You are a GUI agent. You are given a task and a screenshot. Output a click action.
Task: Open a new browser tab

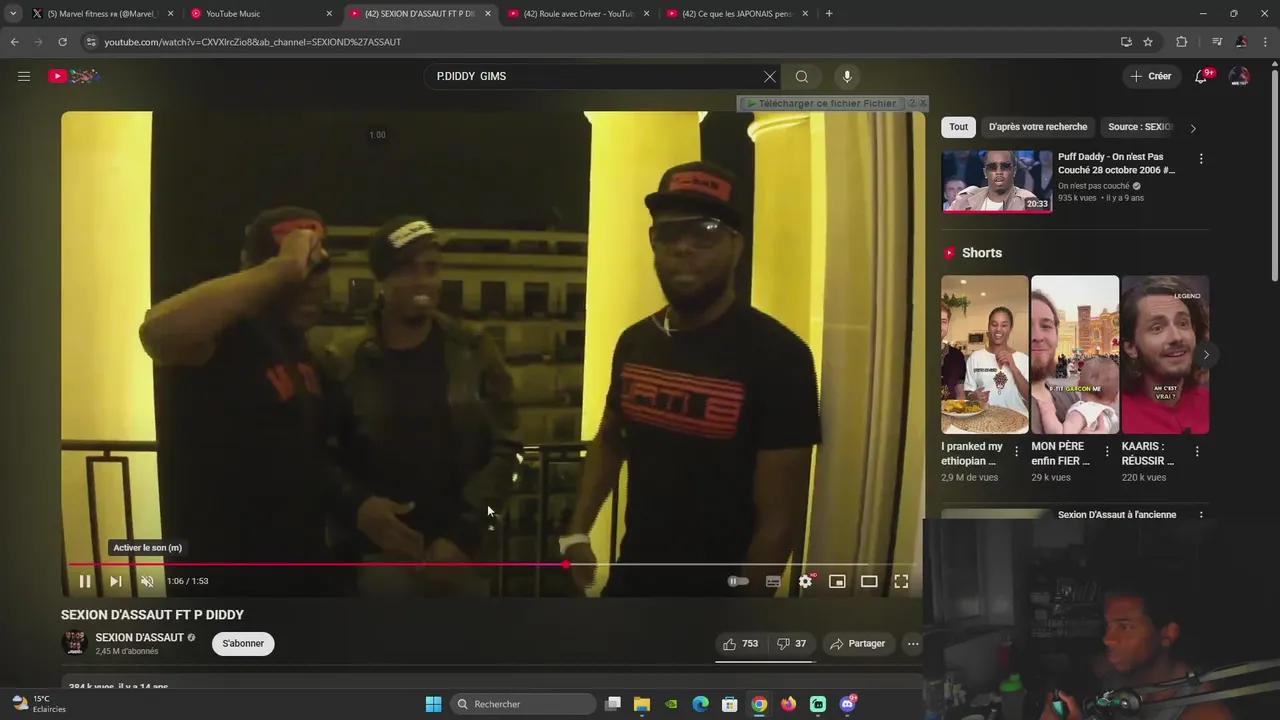point(829,14)
